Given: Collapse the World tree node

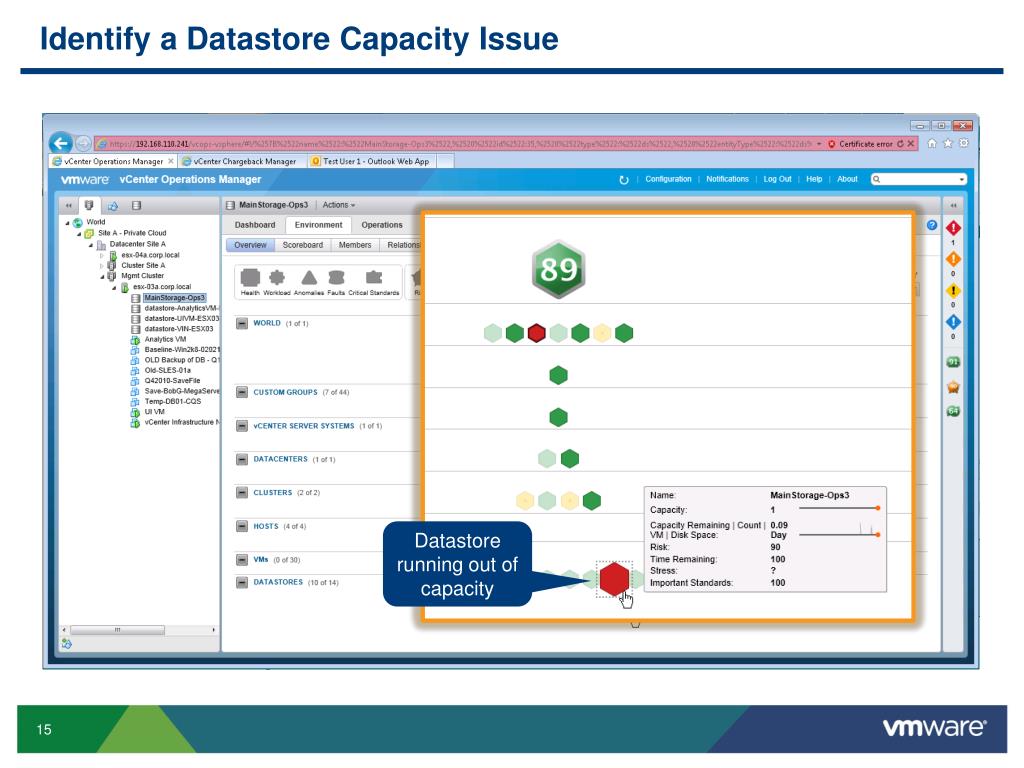Looking at the screenshot, I should tap(67, 223).
